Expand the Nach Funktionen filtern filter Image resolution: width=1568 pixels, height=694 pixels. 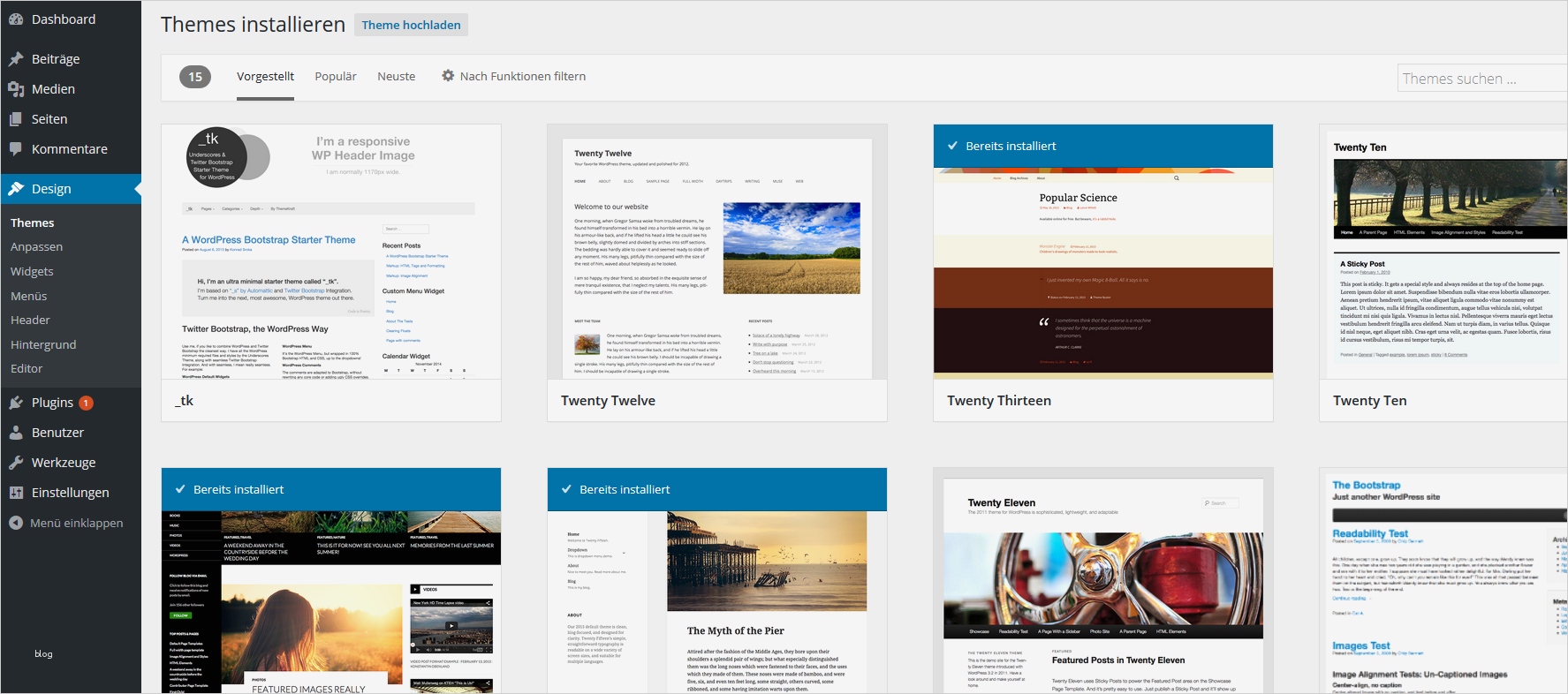(513, 77)
